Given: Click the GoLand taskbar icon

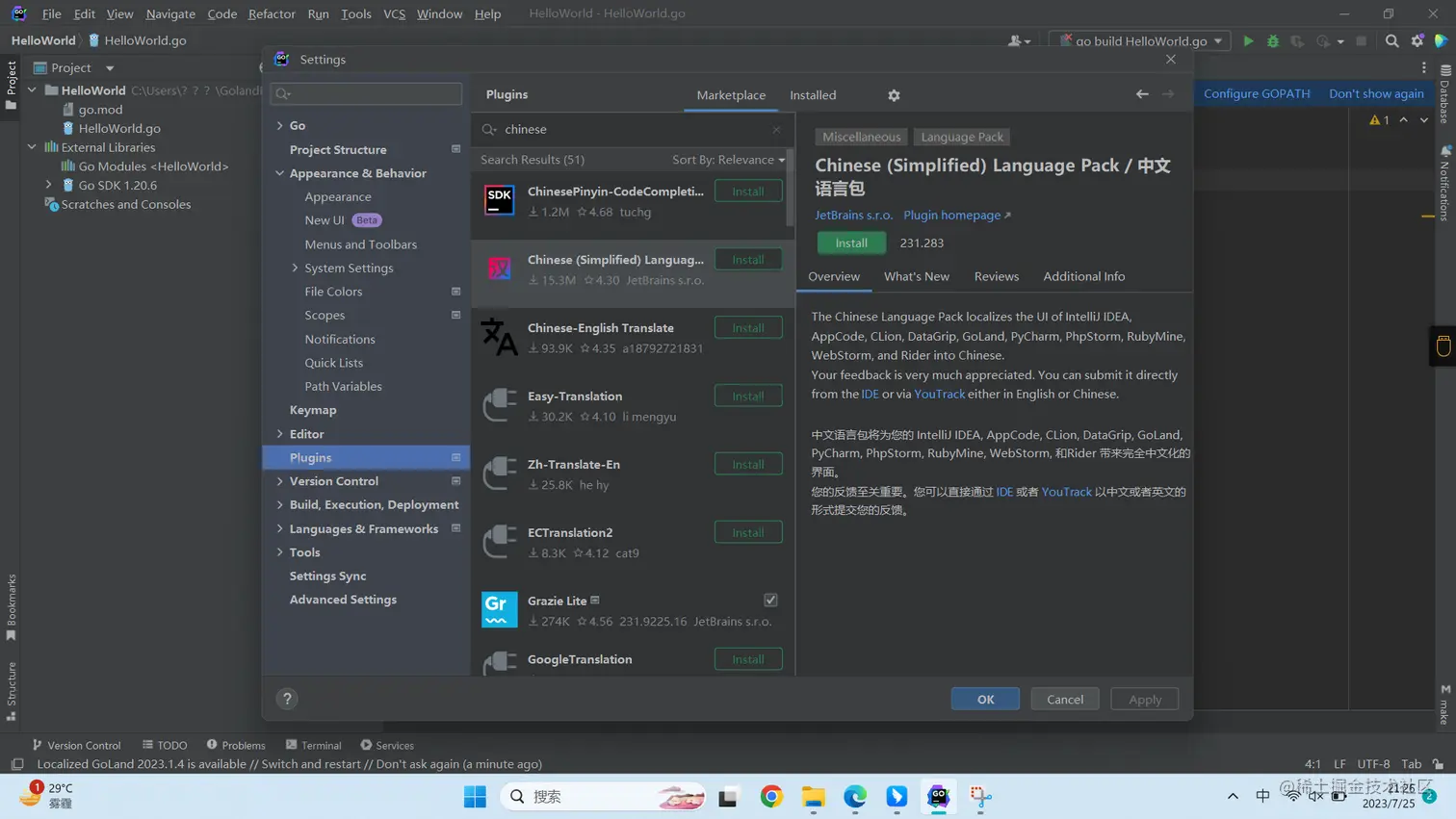Looking at the screenshot, I should pos(939,797).
